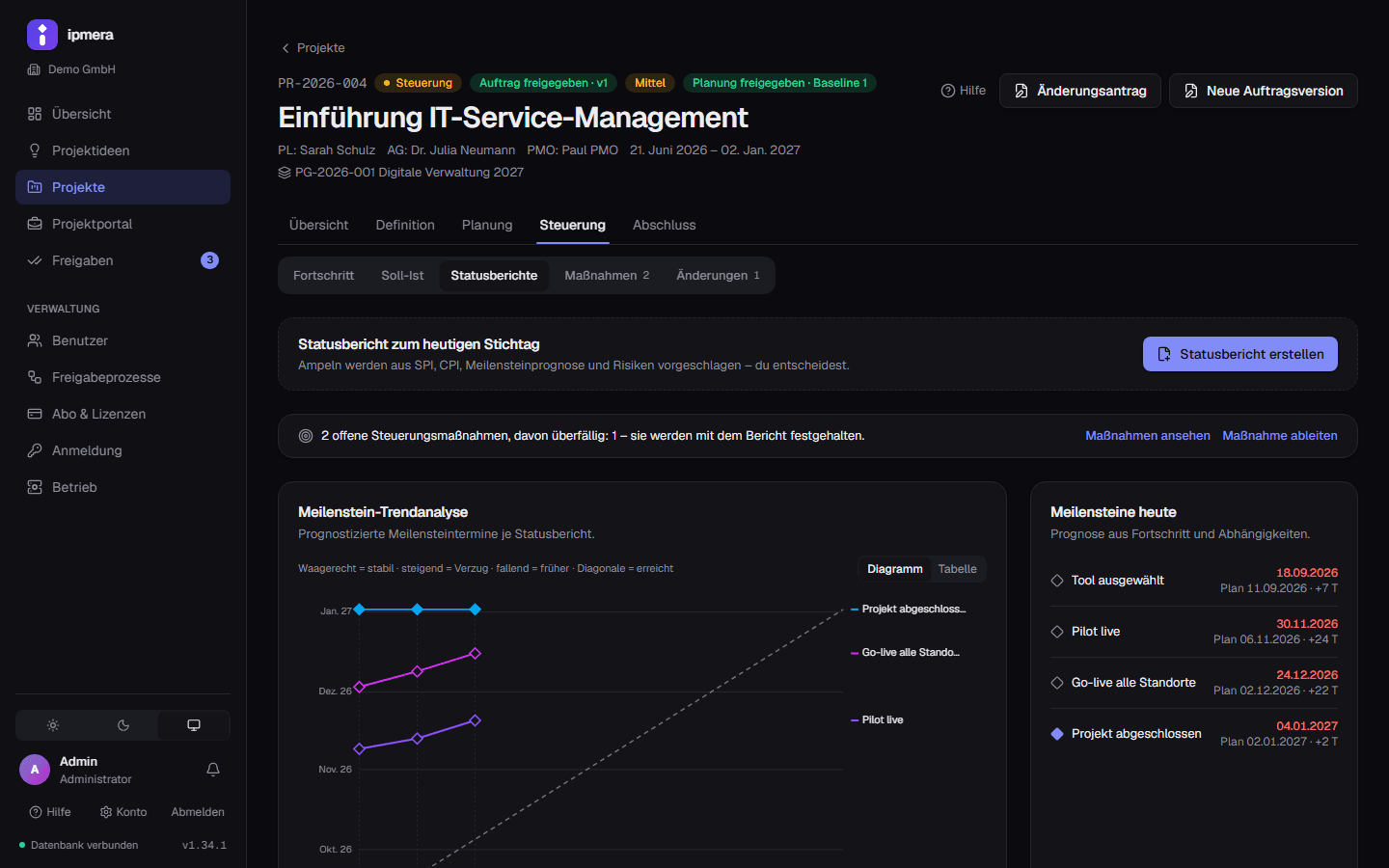This screenshot has height=868, width=1389.
Task: Click the Demo GmbH organization entry
Action: pos(72,69)
